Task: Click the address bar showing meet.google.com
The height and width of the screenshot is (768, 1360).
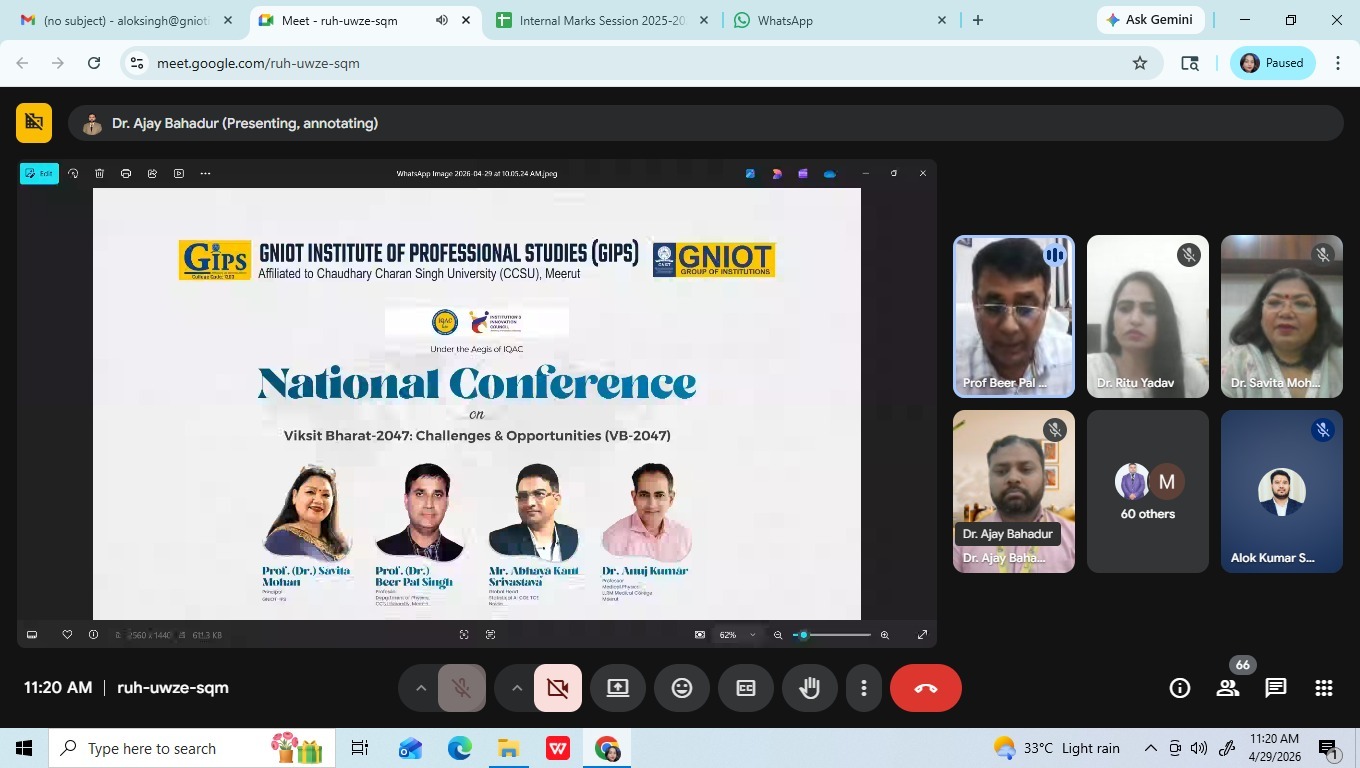Action: tap(640, 63)
